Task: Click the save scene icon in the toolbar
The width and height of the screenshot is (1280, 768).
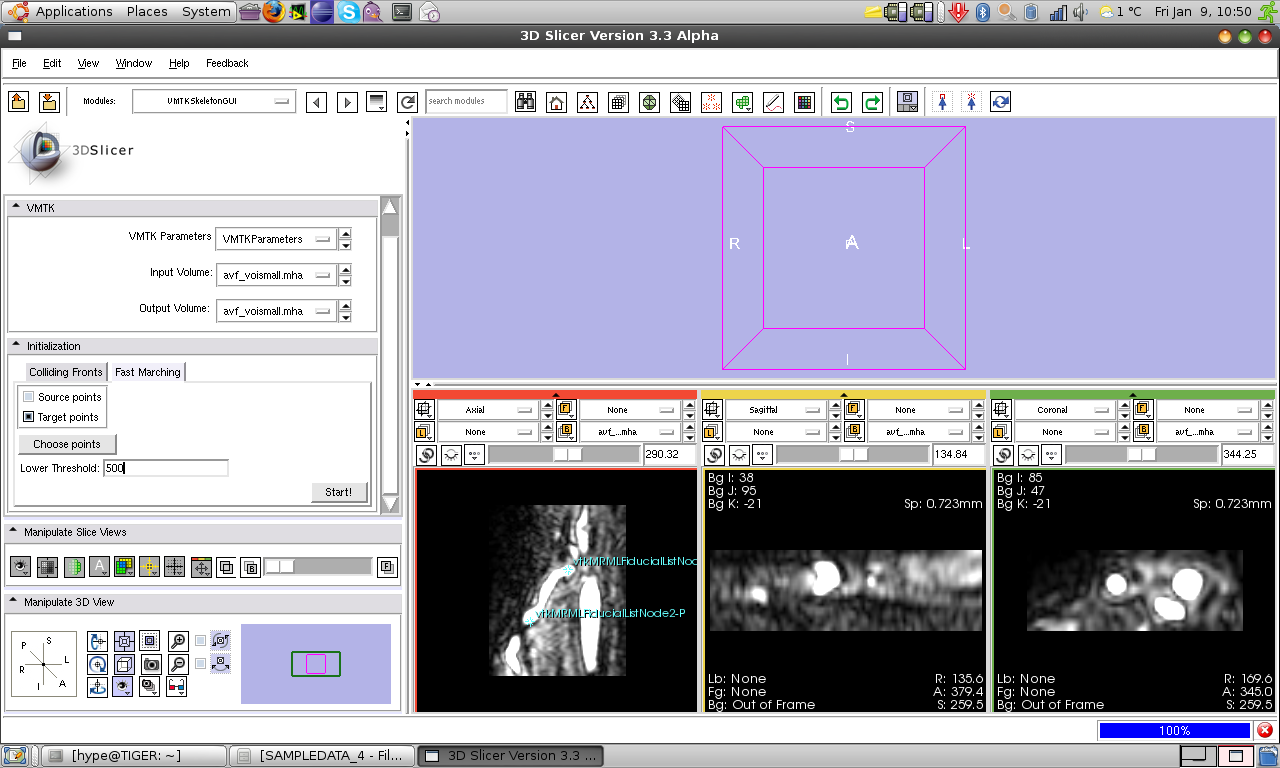Action: tap(49, 101)
